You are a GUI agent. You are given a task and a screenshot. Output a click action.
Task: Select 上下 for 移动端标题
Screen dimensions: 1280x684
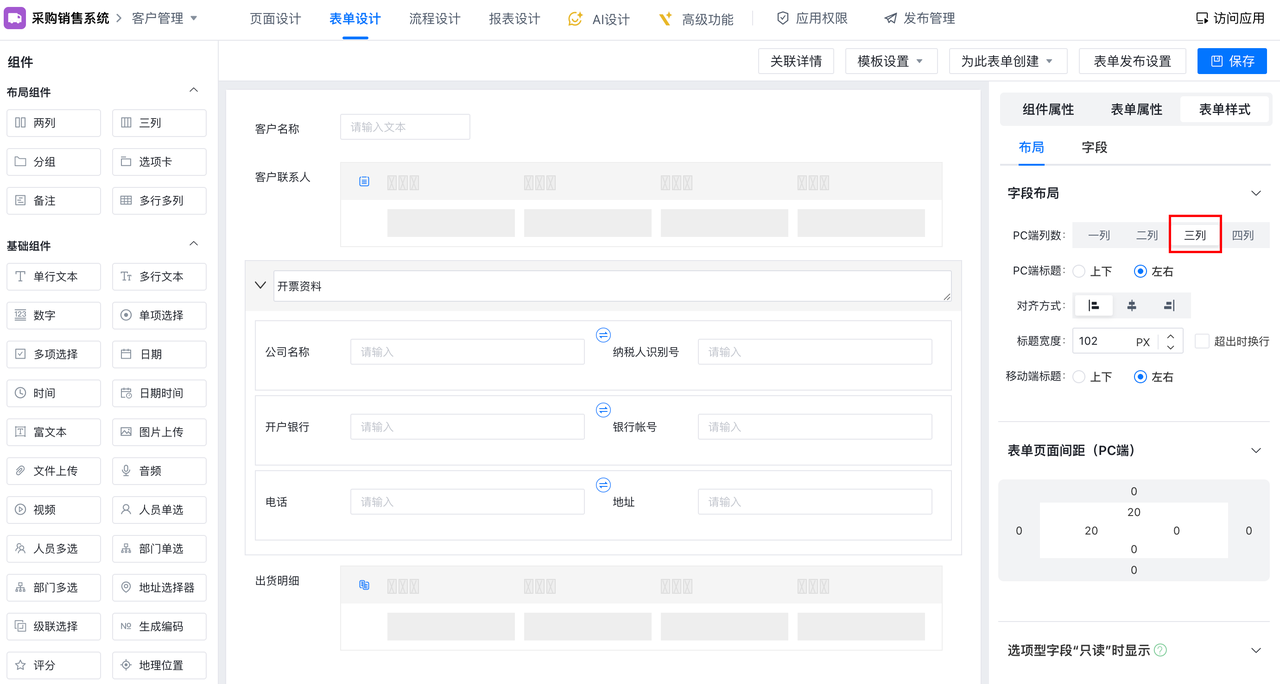click(1079, 377)
